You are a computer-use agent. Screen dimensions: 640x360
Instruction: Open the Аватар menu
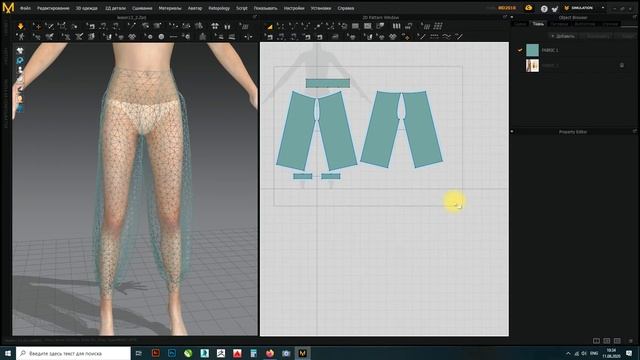(x=195, y=8)
